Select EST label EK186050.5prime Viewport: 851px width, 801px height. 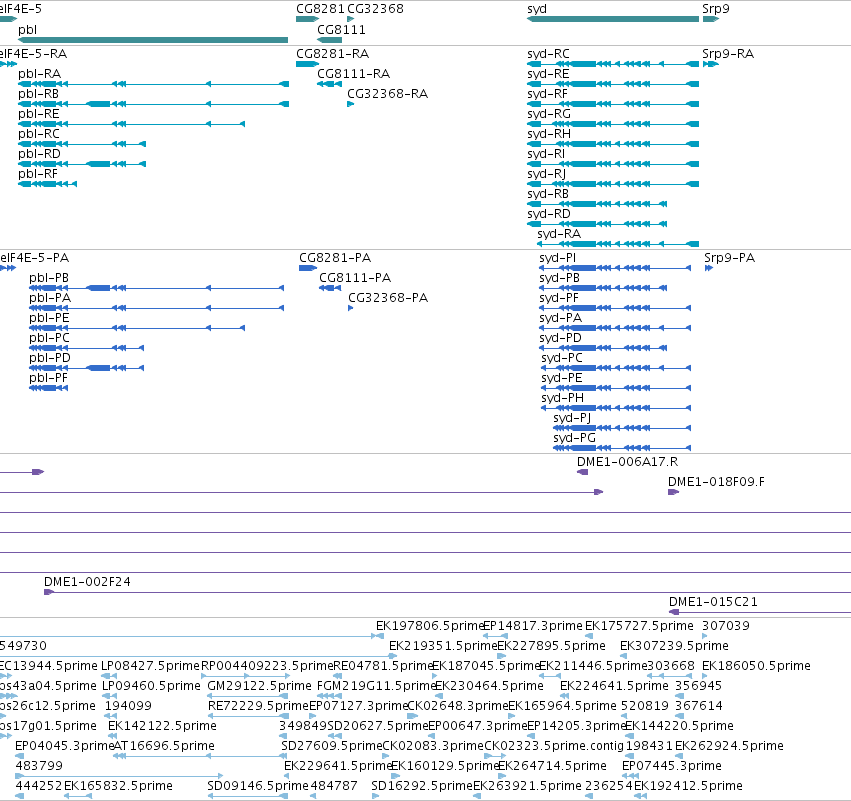pyautogui.click(x=756, y=666)
